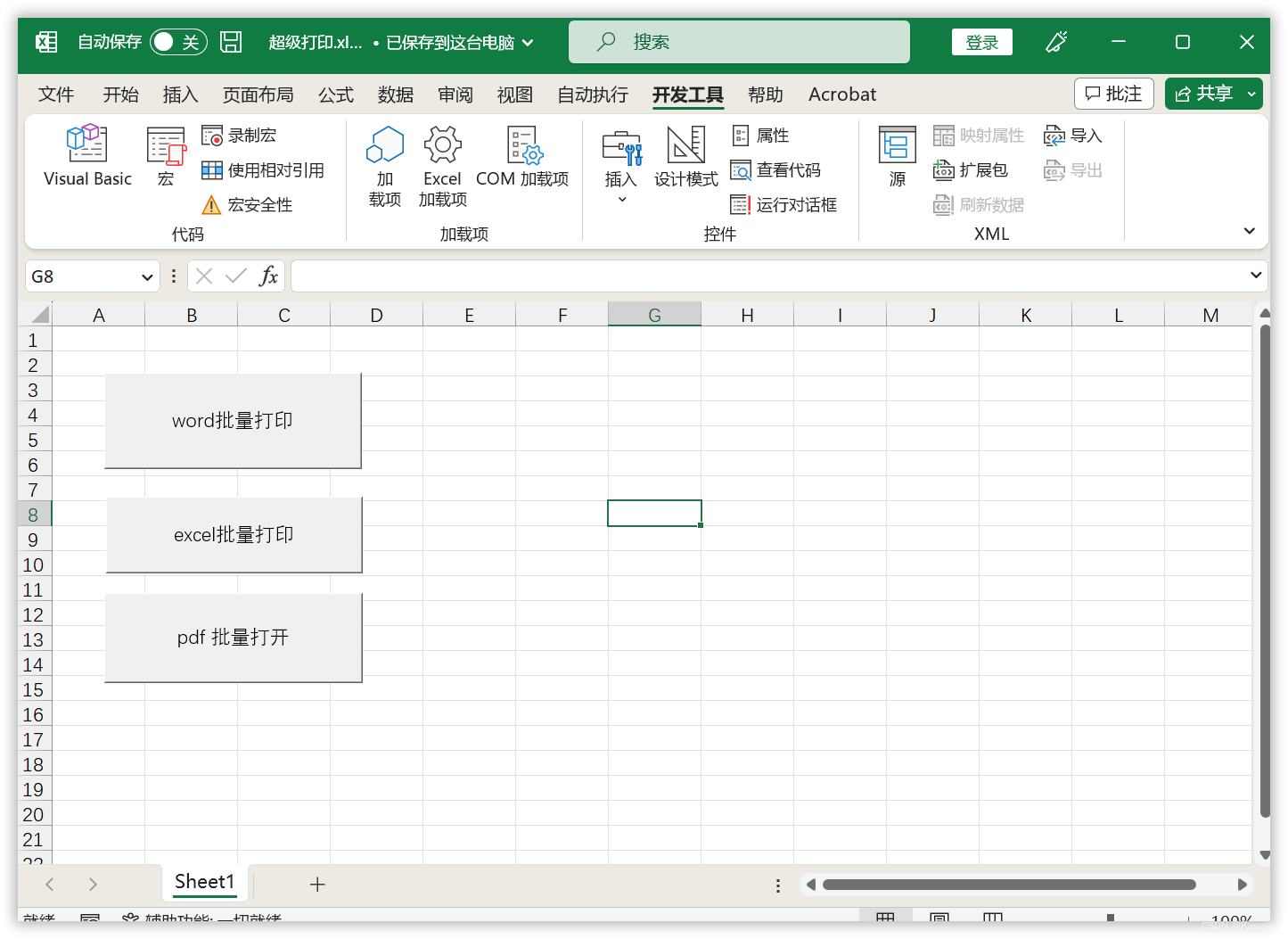Open the View (视图) tab
Screen dimensions: 1288x939
pos(515,95)
